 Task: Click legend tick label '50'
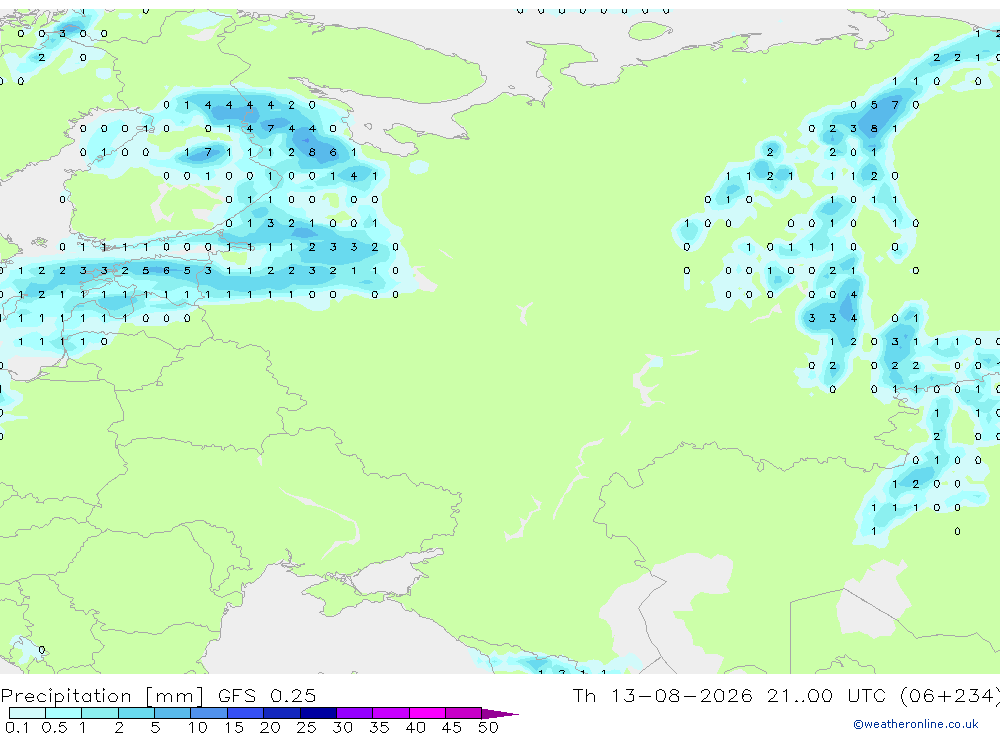[488, 727]
